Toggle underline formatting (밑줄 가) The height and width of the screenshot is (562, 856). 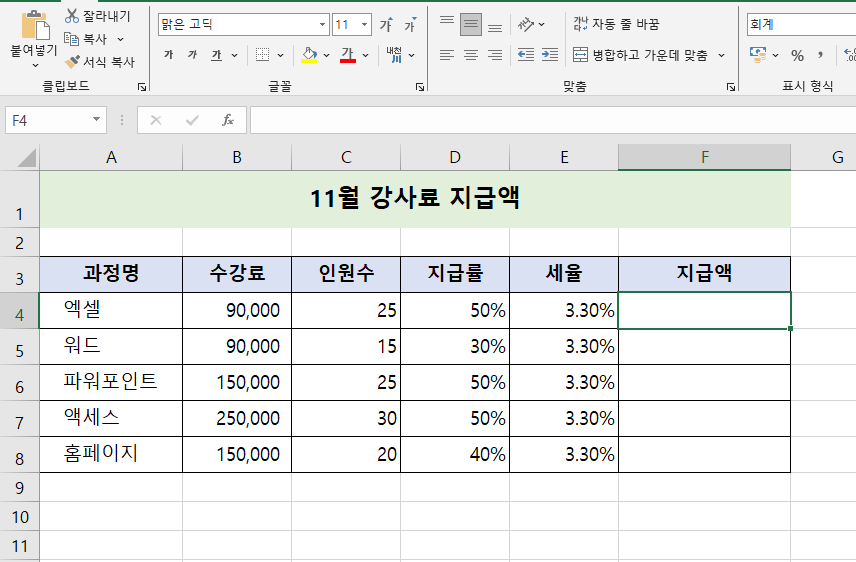[x=217, y=55]
